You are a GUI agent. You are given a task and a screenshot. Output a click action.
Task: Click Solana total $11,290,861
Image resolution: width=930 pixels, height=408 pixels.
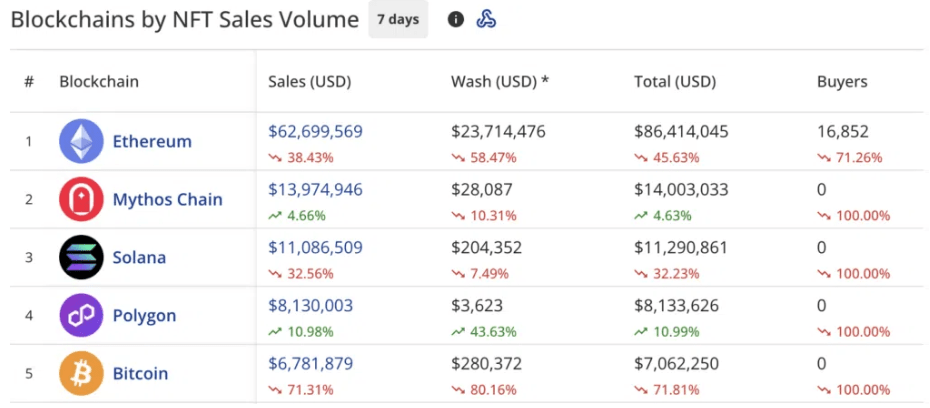[x=680, y=247]
